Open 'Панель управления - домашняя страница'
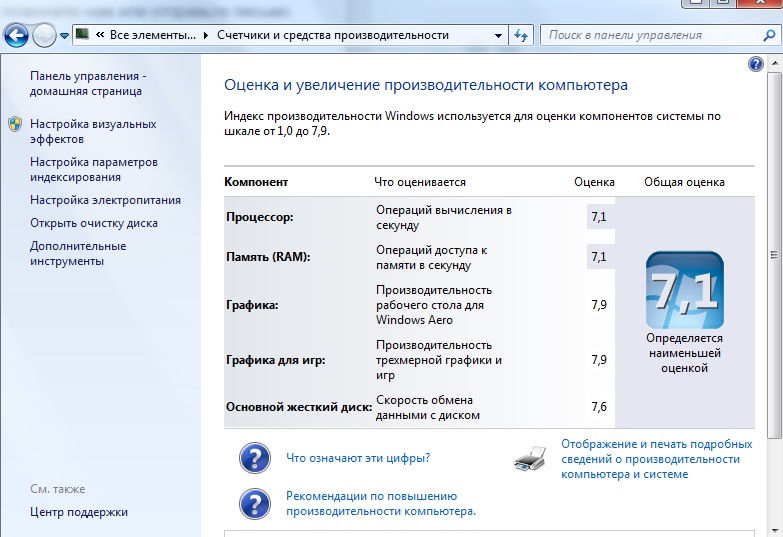This screenshot has width=783, height=537. tap(88, 83)
